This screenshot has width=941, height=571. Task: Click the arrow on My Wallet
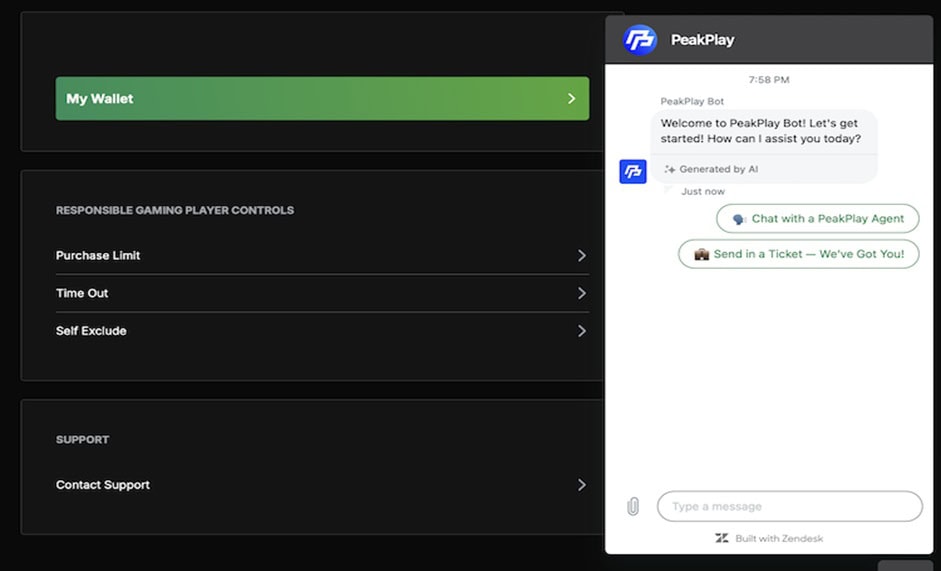click(571, 98)
